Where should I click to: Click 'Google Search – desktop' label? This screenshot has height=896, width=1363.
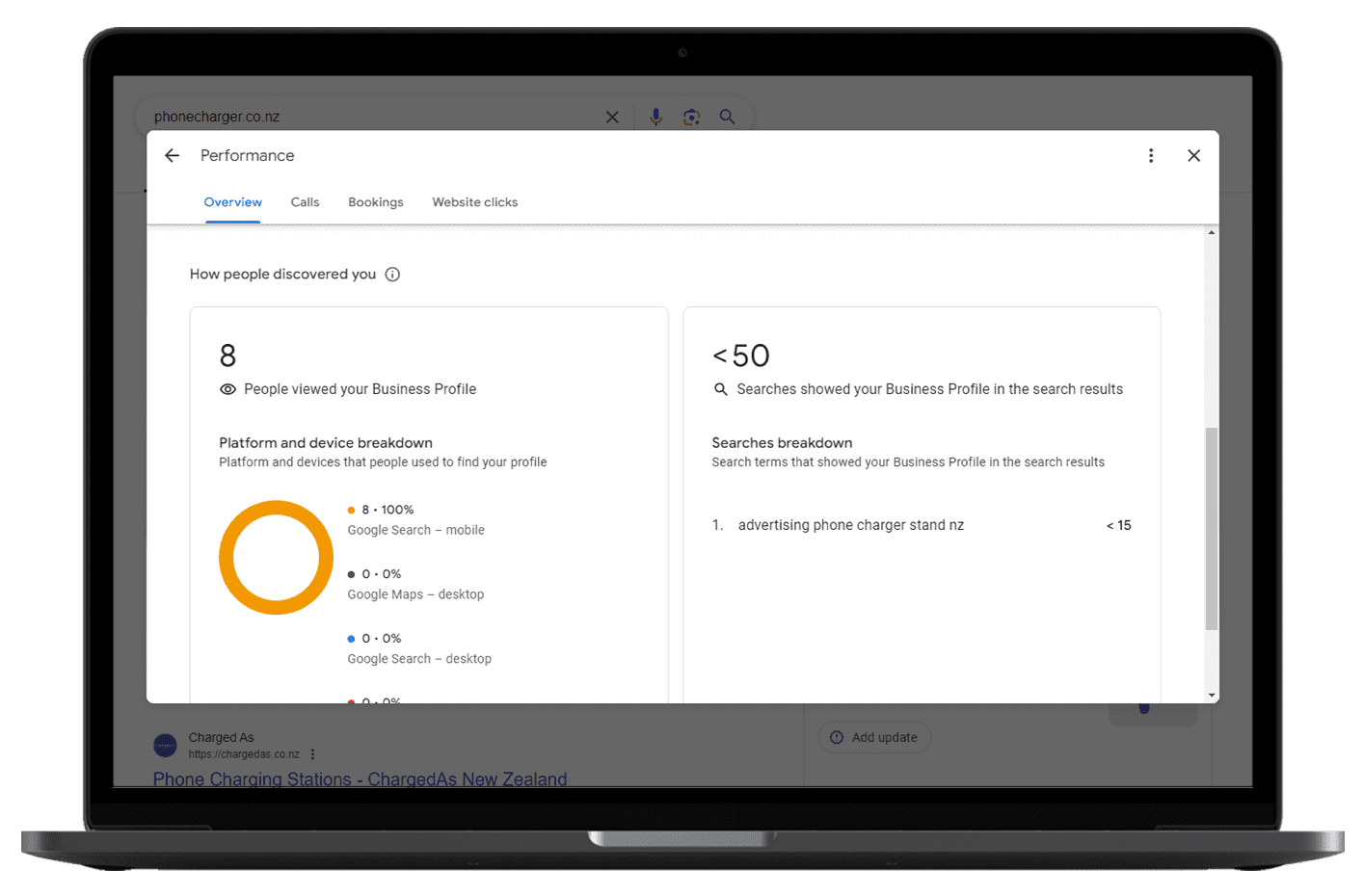[x=419, y=659]
